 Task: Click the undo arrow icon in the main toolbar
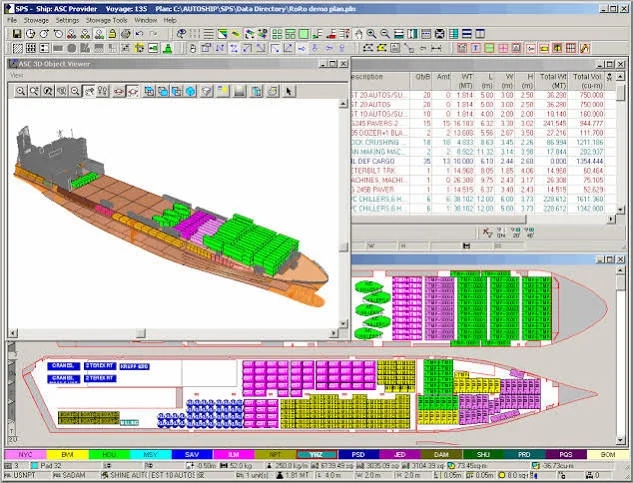pos(140,34)
